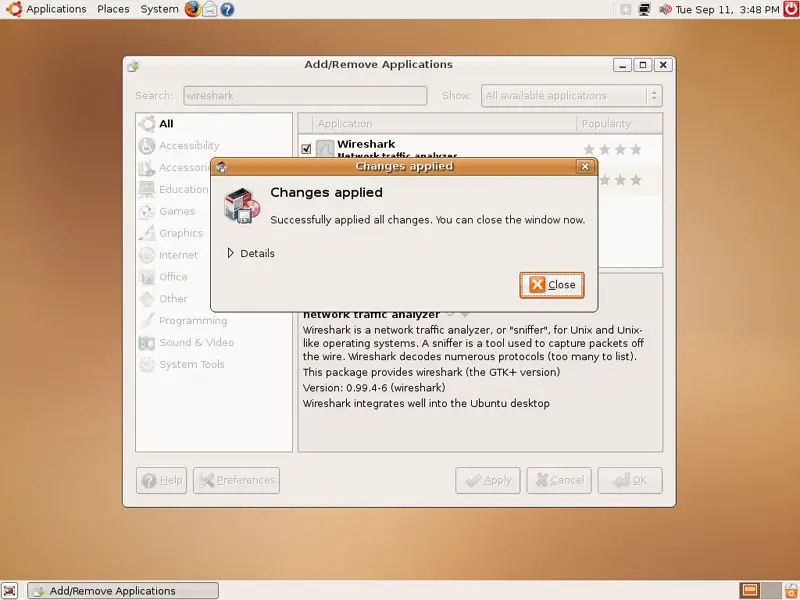
Task: Click the Cancel button
Action: [x=559, y=480]
